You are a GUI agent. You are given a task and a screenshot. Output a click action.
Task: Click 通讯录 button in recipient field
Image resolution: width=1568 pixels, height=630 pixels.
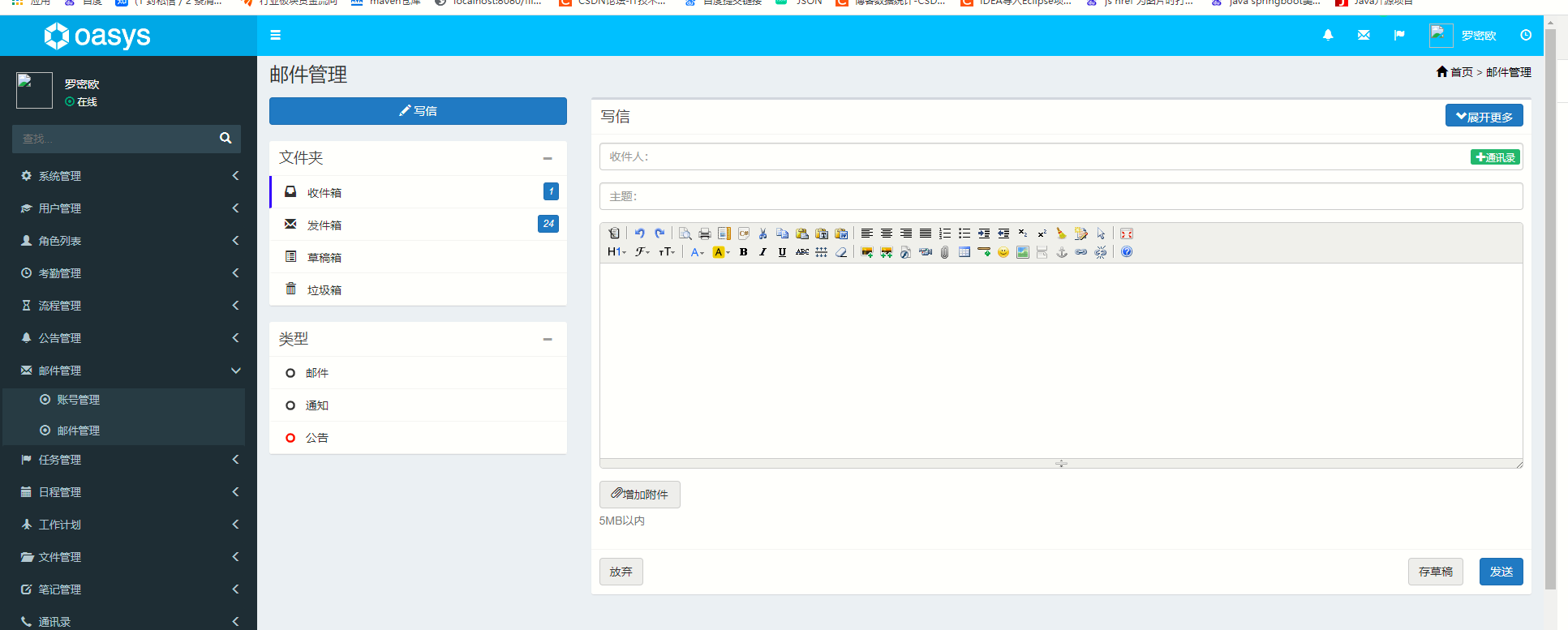1495,157
